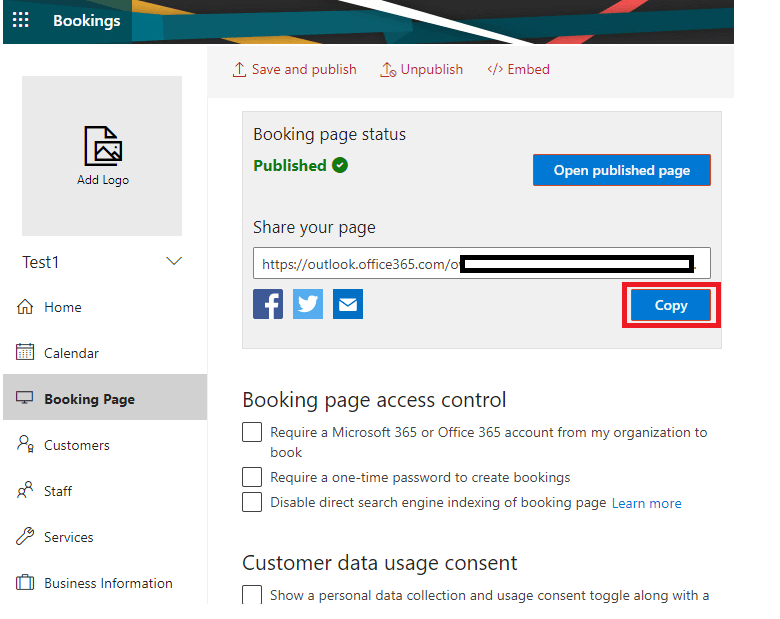Check personal data collection consent toggle option
Image resolution: width=780 pixels, height=619 pixels.
pyautogui.click(x=252, y=595)
